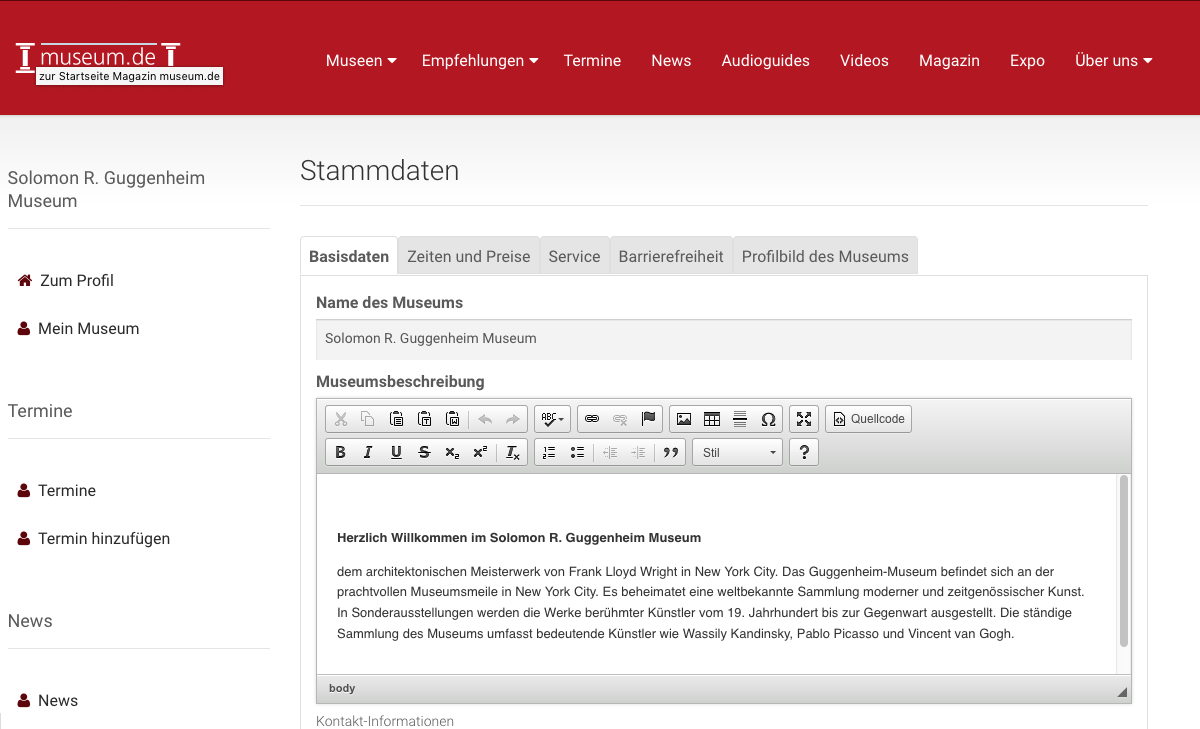
Task: Toggle bold formatting
Action: tap(340, 453)
